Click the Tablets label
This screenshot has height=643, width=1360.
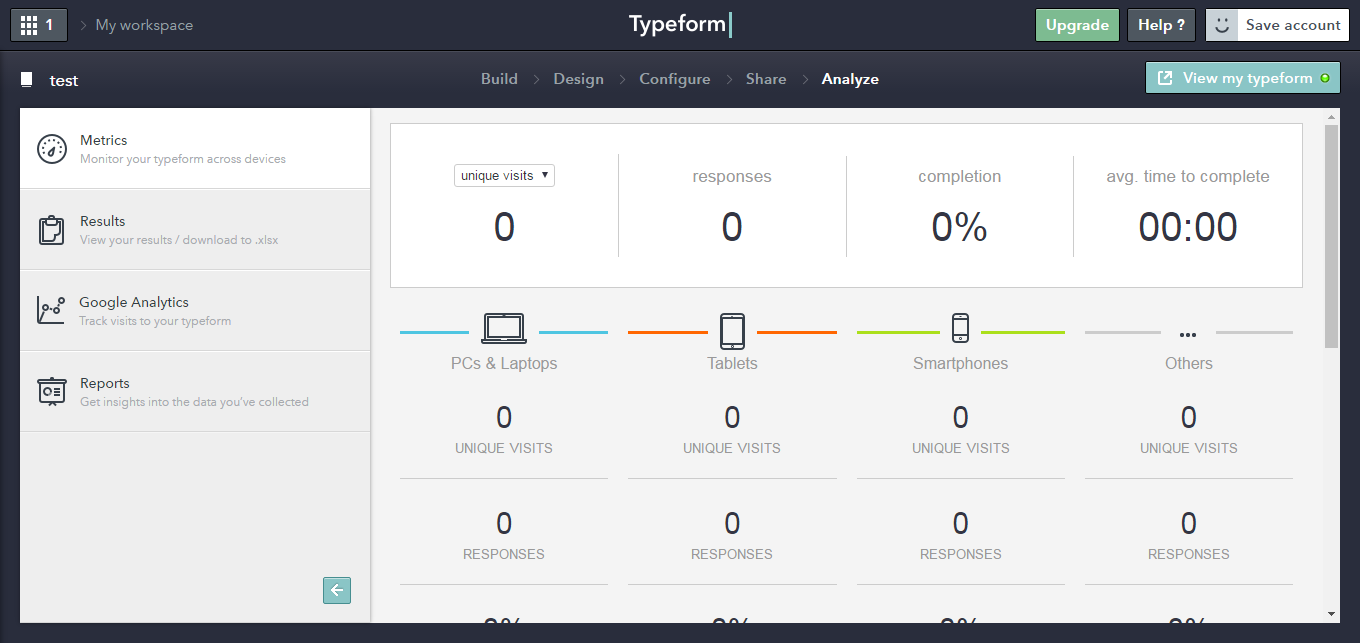(732, 363)
